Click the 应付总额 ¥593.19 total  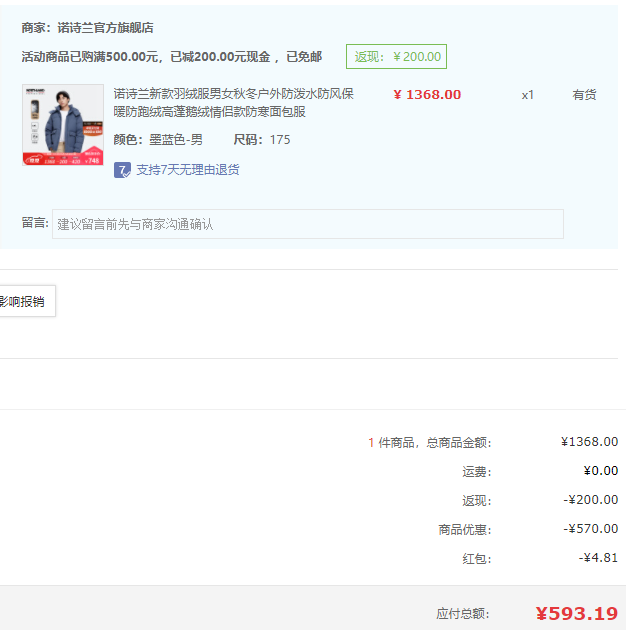577,614
